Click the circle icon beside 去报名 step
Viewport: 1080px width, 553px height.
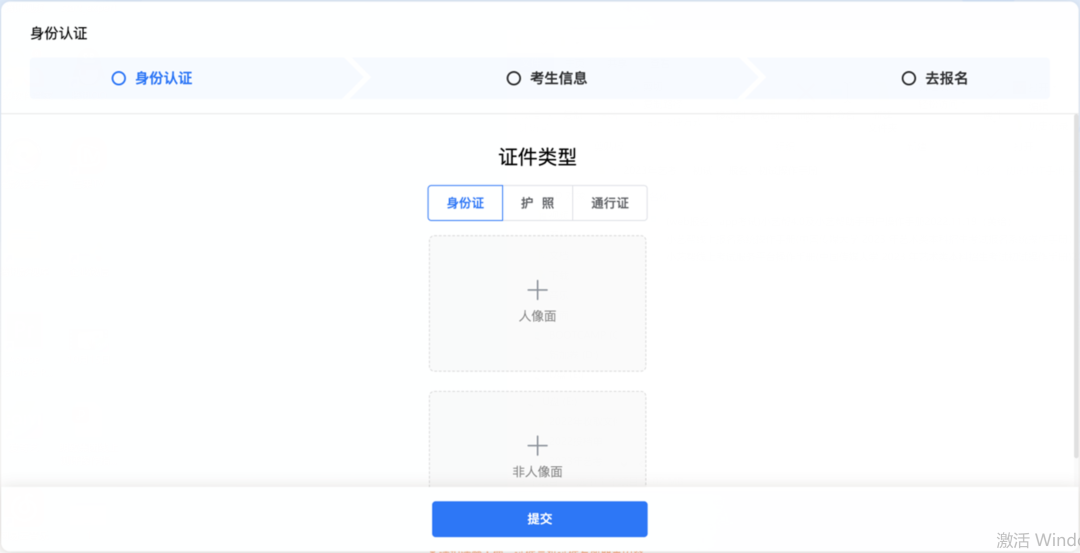click(x=908, y=79)
